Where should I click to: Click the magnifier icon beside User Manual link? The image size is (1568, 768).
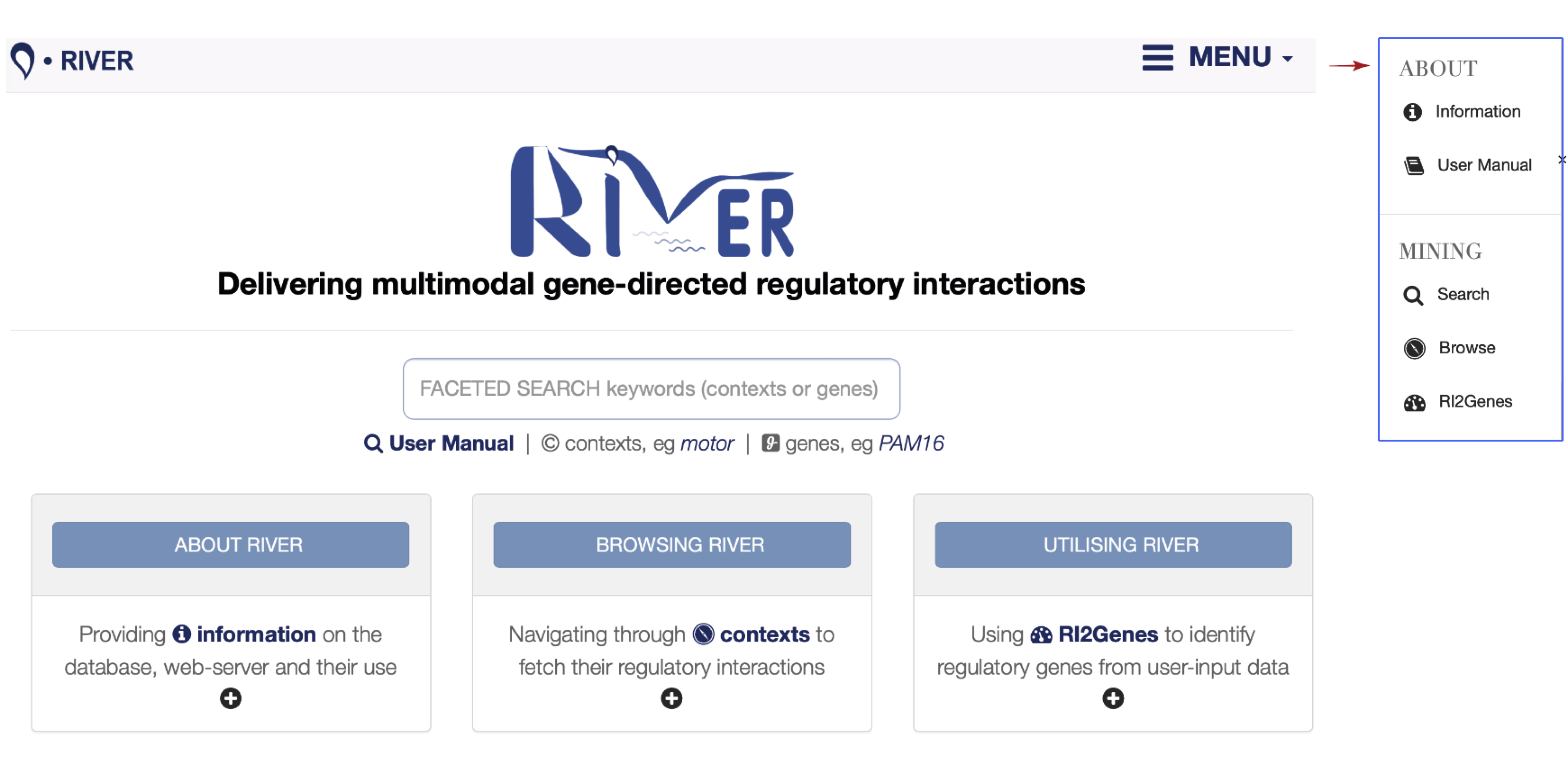pyautogui.click(x=373, y=444)
